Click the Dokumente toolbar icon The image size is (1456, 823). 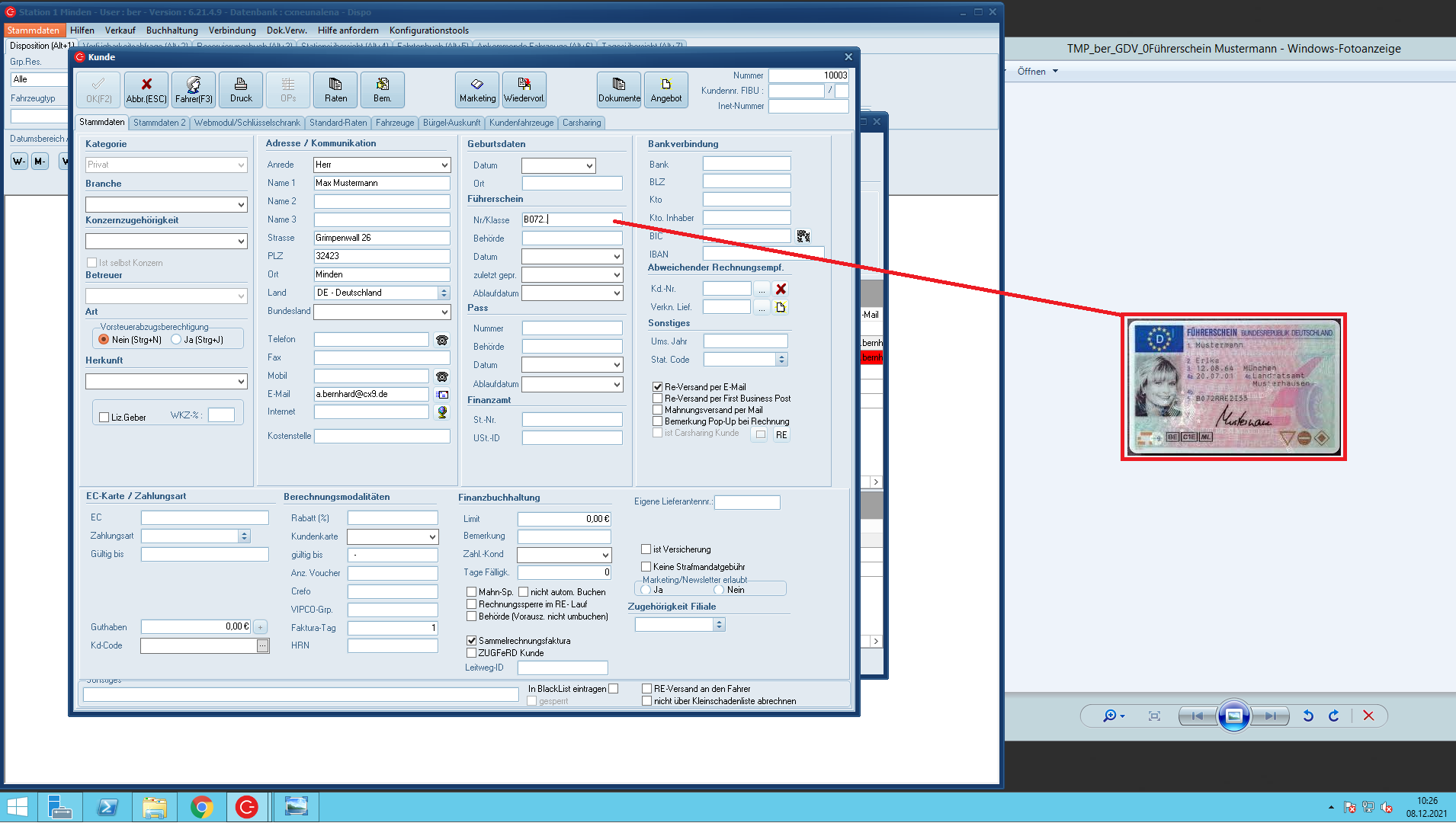coord(619,89)
